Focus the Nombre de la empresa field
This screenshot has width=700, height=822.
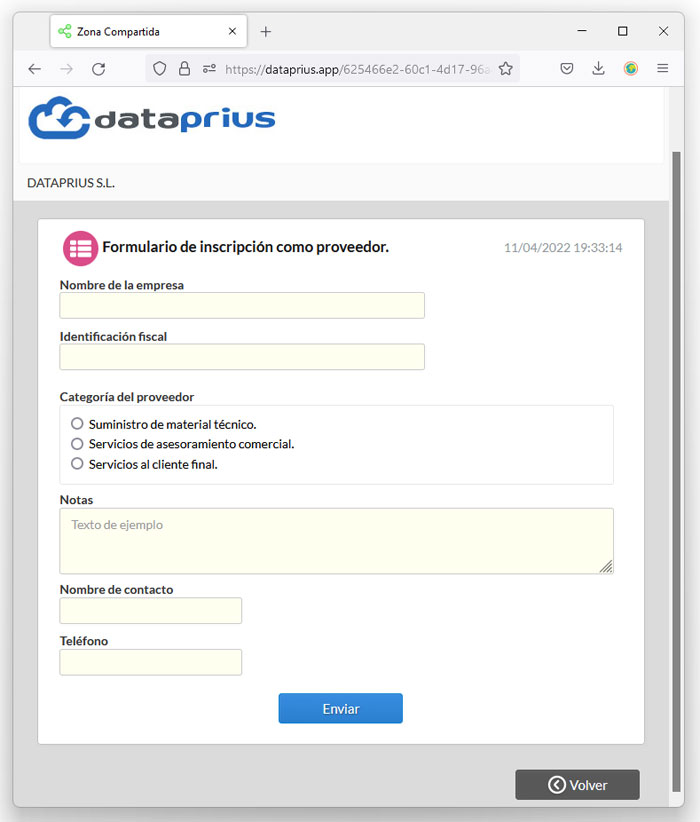coord(242,306)
